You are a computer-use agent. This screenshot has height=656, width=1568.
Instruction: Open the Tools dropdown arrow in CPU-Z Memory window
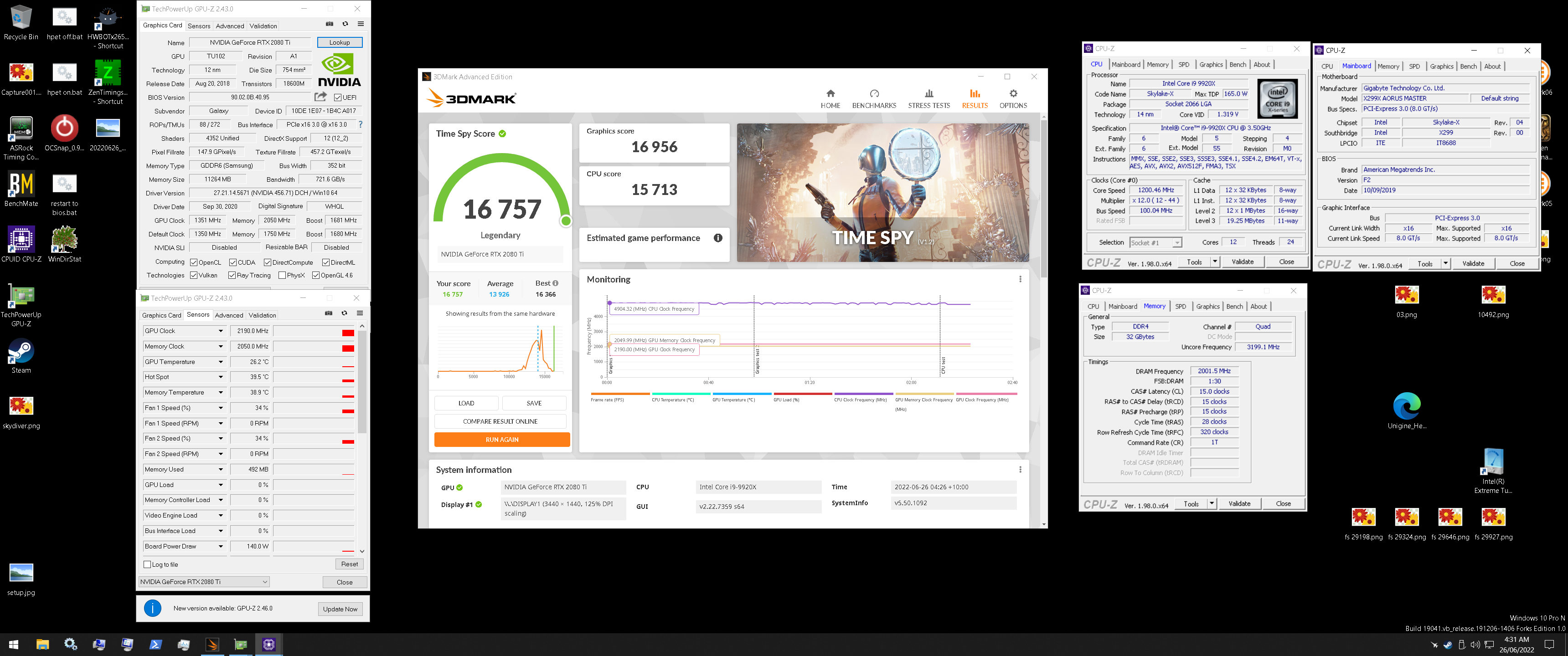pos(1212,504)
